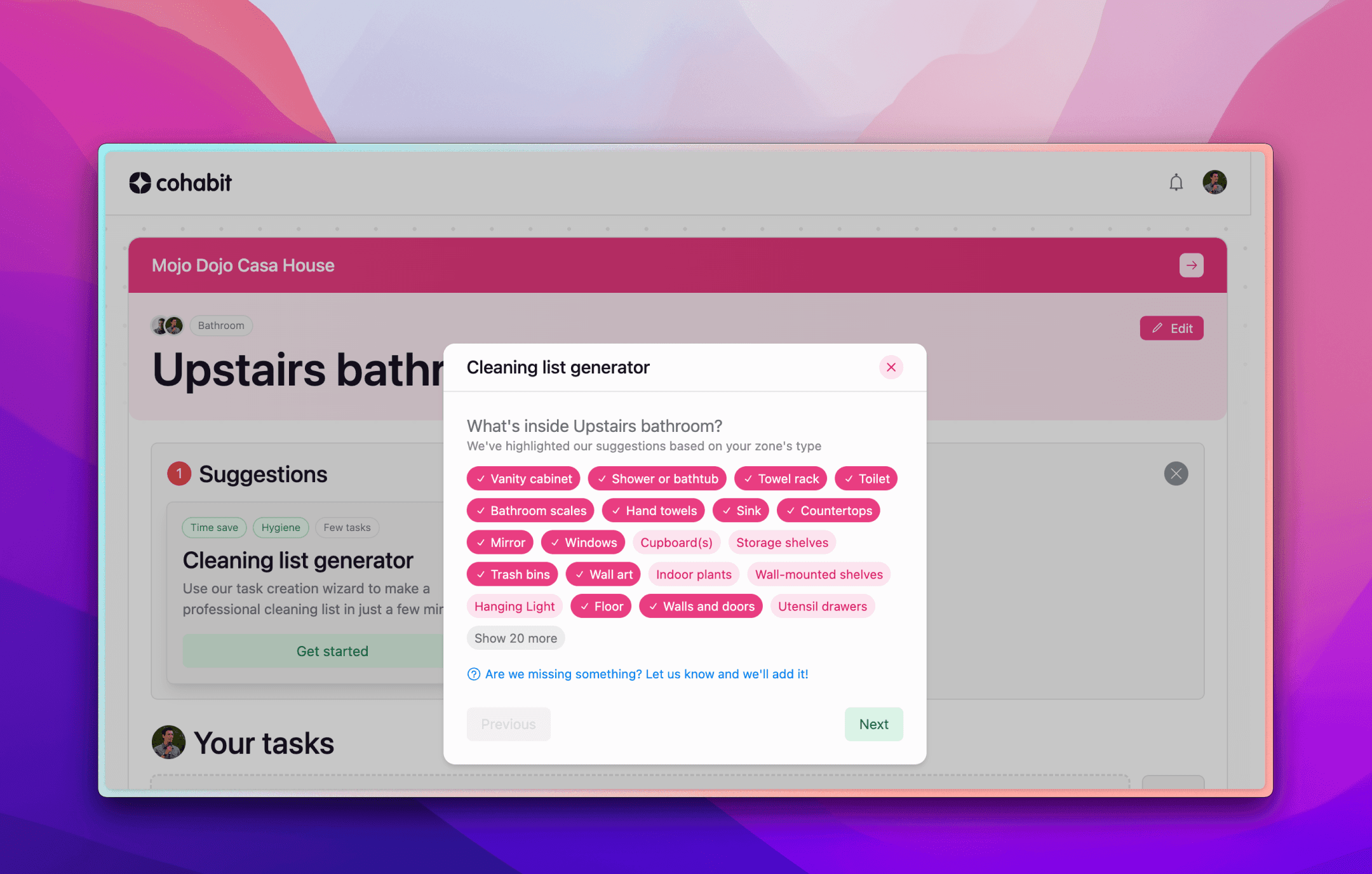Toggle the Towel rack chip
The height and width of the screenshot is (874, 1372).
click(781, 479)
